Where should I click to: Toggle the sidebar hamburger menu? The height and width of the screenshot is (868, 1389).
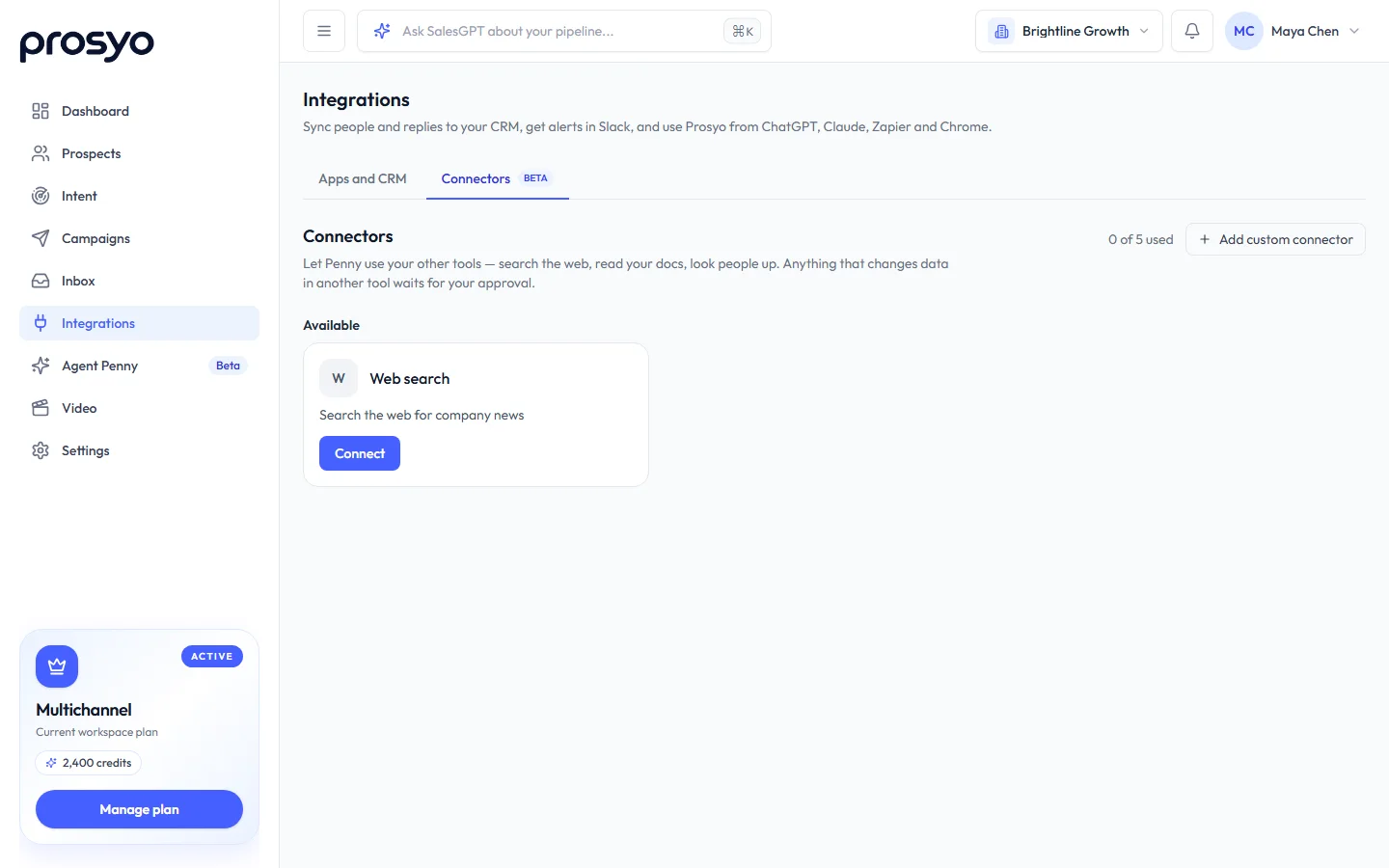pyautogui.click(x=324, y=31)
